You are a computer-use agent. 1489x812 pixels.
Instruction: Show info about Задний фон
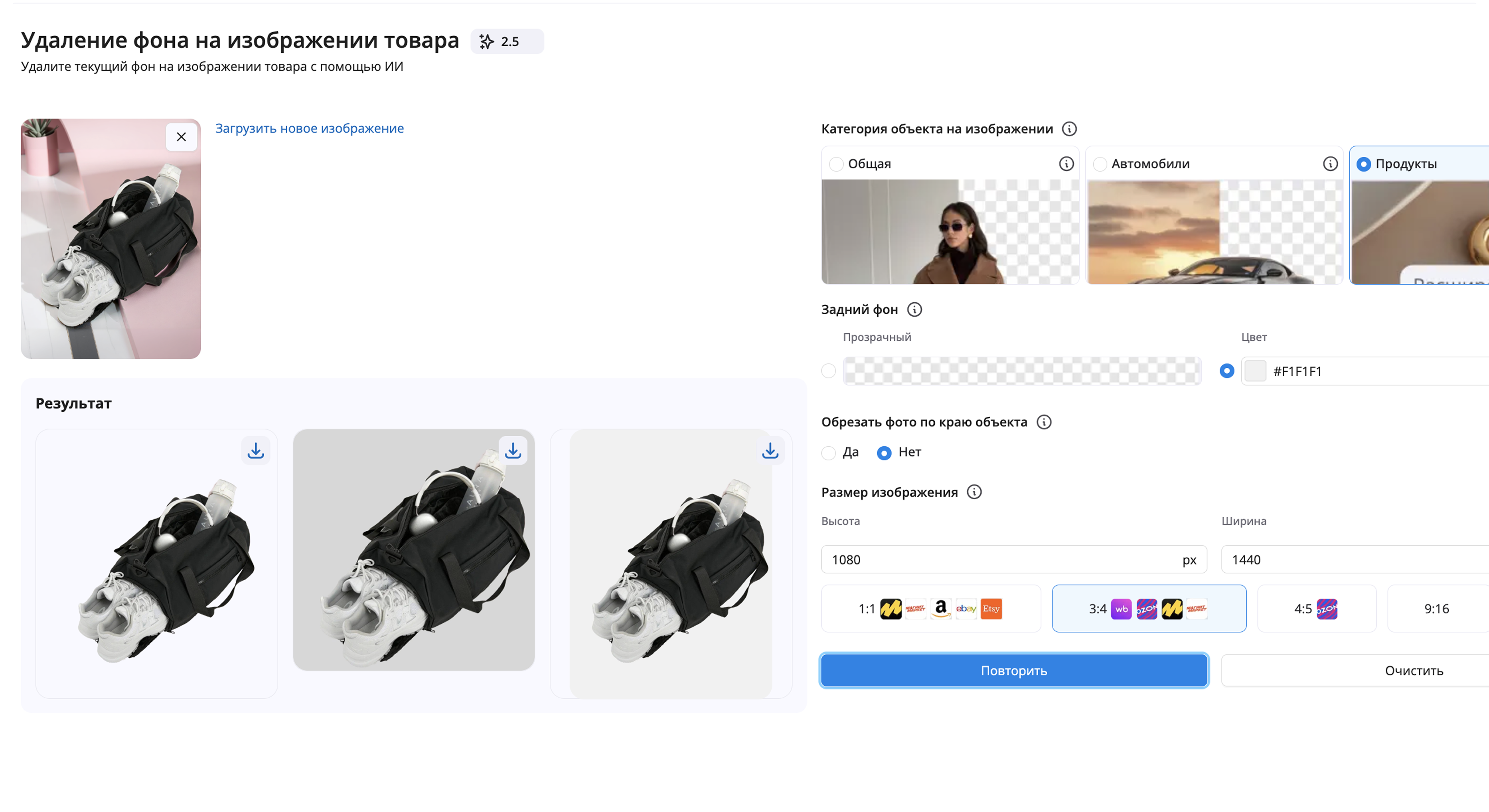pyautogui.click(x=914, y=310)
